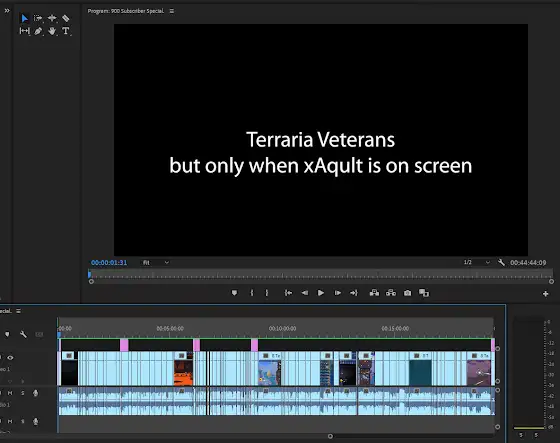This screenshot has width=560, height=443.
Task: Click the timeline Add Marker shield icon
Action: pos(7,334)
